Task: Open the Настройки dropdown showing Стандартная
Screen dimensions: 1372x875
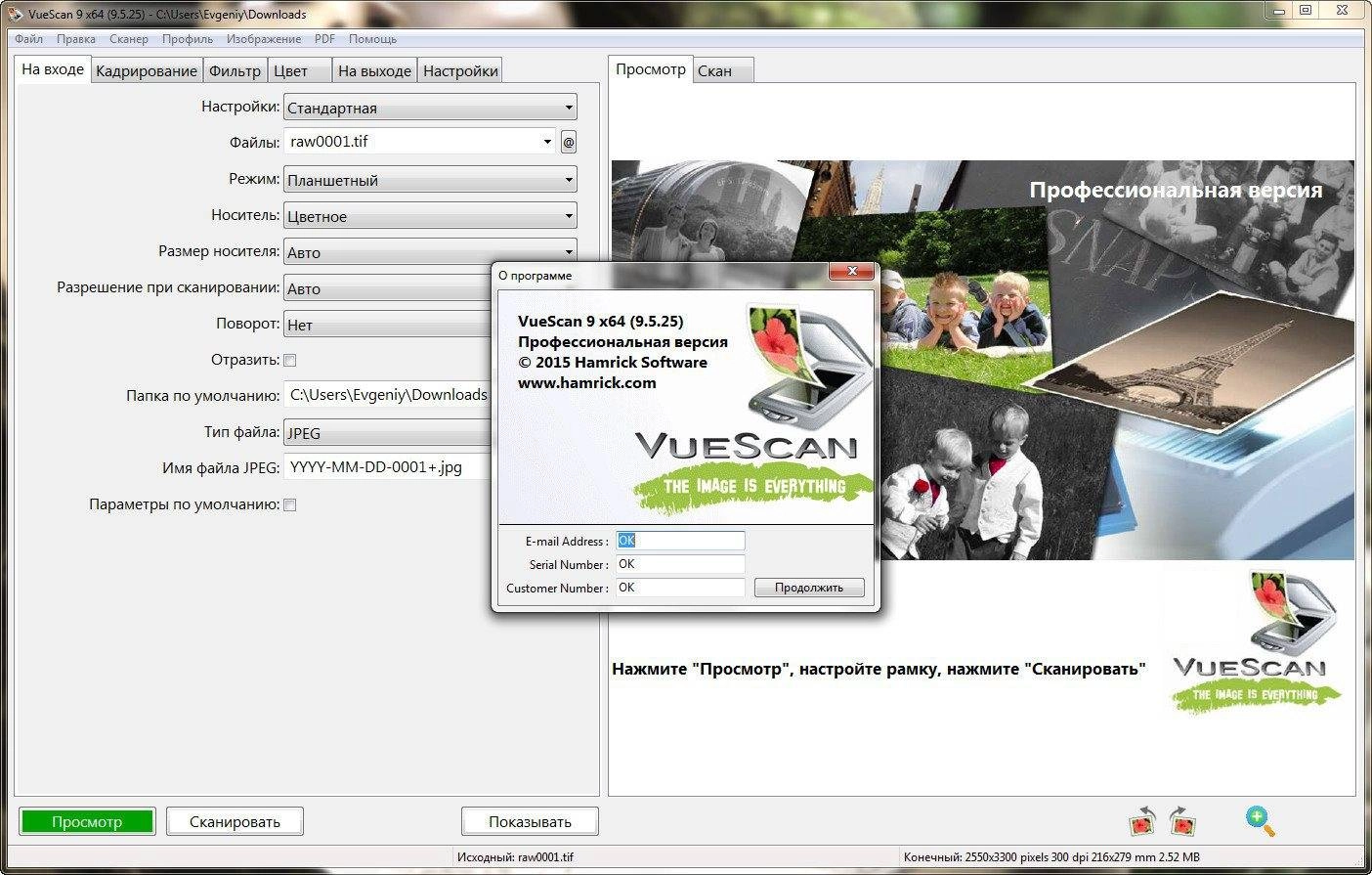Action: [x=430, y=108]
